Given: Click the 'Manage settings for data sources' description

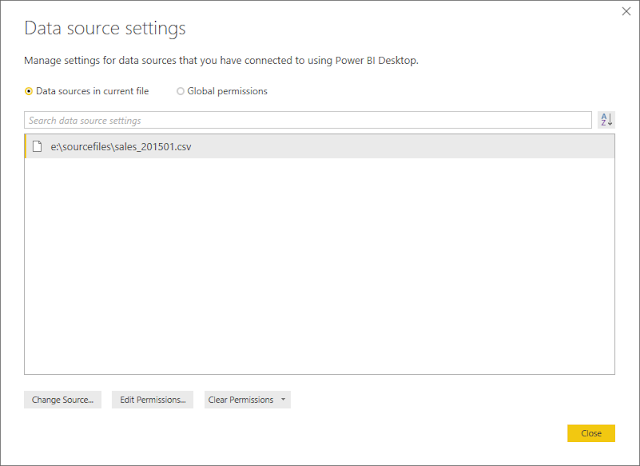Looking at the screenshot, I should click(221, 60).
